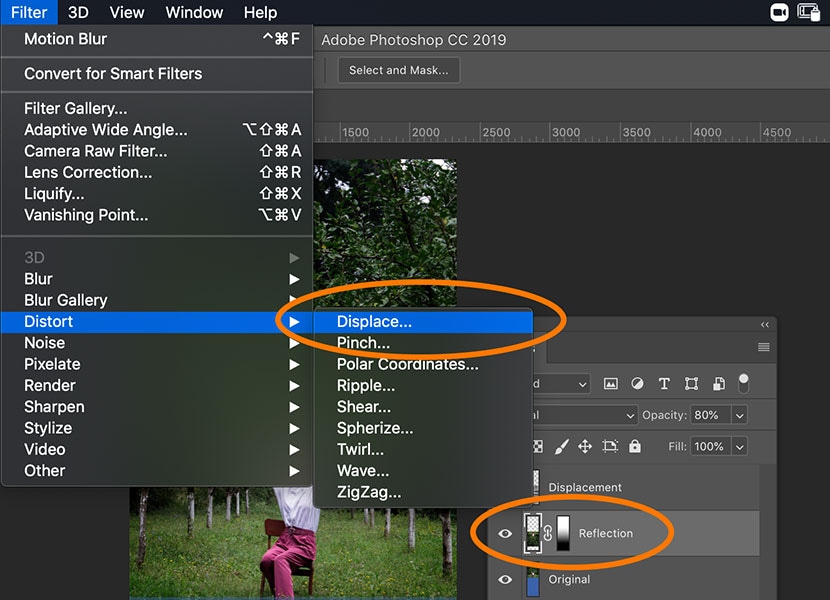Hide the Original layer via eye icon
Screen dimensions: 830x600
coord(506,579)
